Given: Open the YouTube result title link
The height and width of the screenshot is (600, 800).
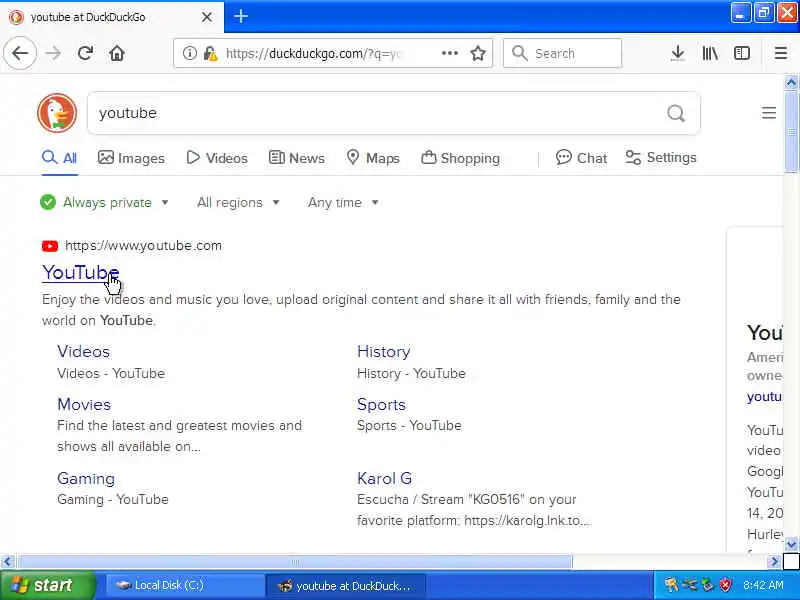Looking at the screenshot, I should [x=81, y=272].
